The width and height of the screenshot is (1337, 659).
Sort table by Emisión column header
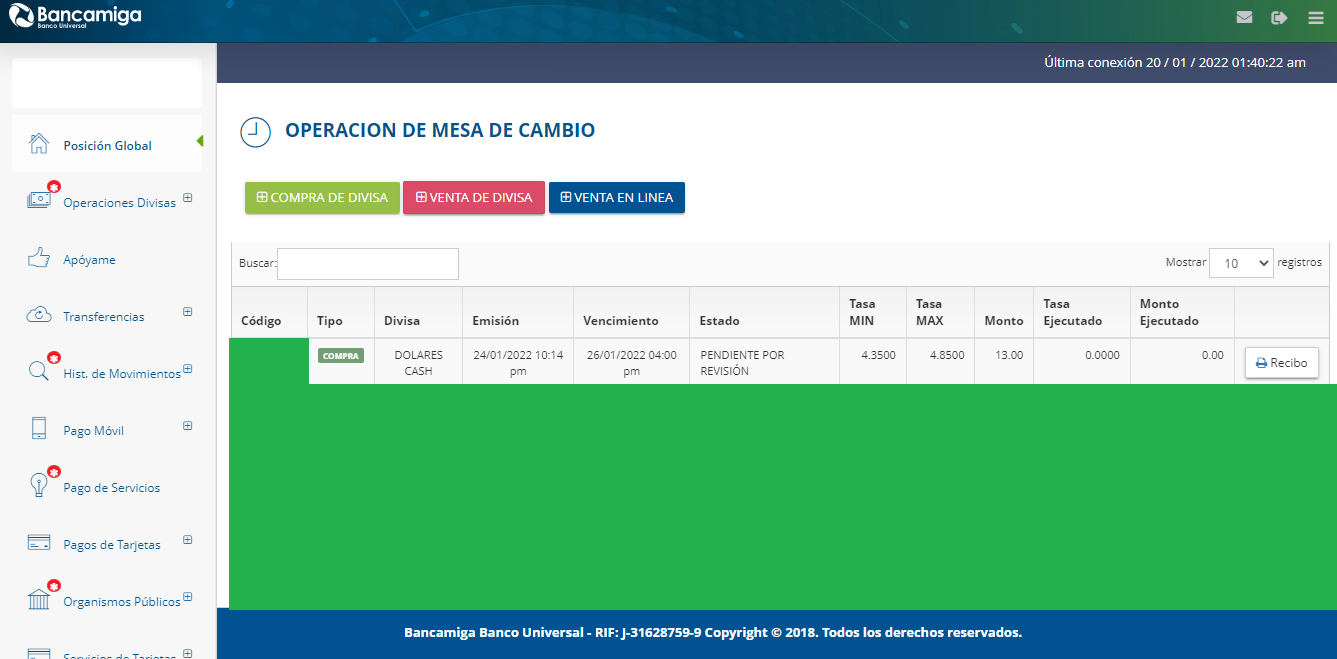point(496,321)
